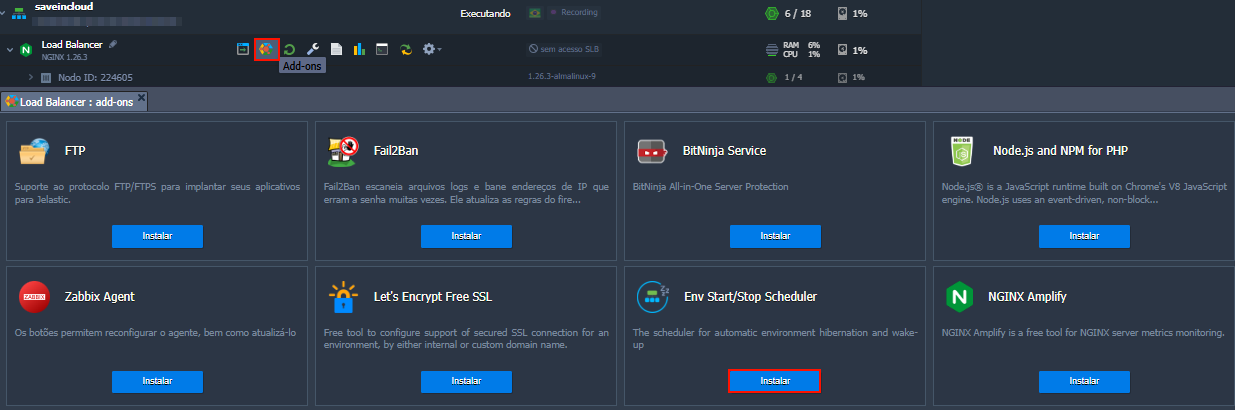Open the Log file icon

(336, 49)
